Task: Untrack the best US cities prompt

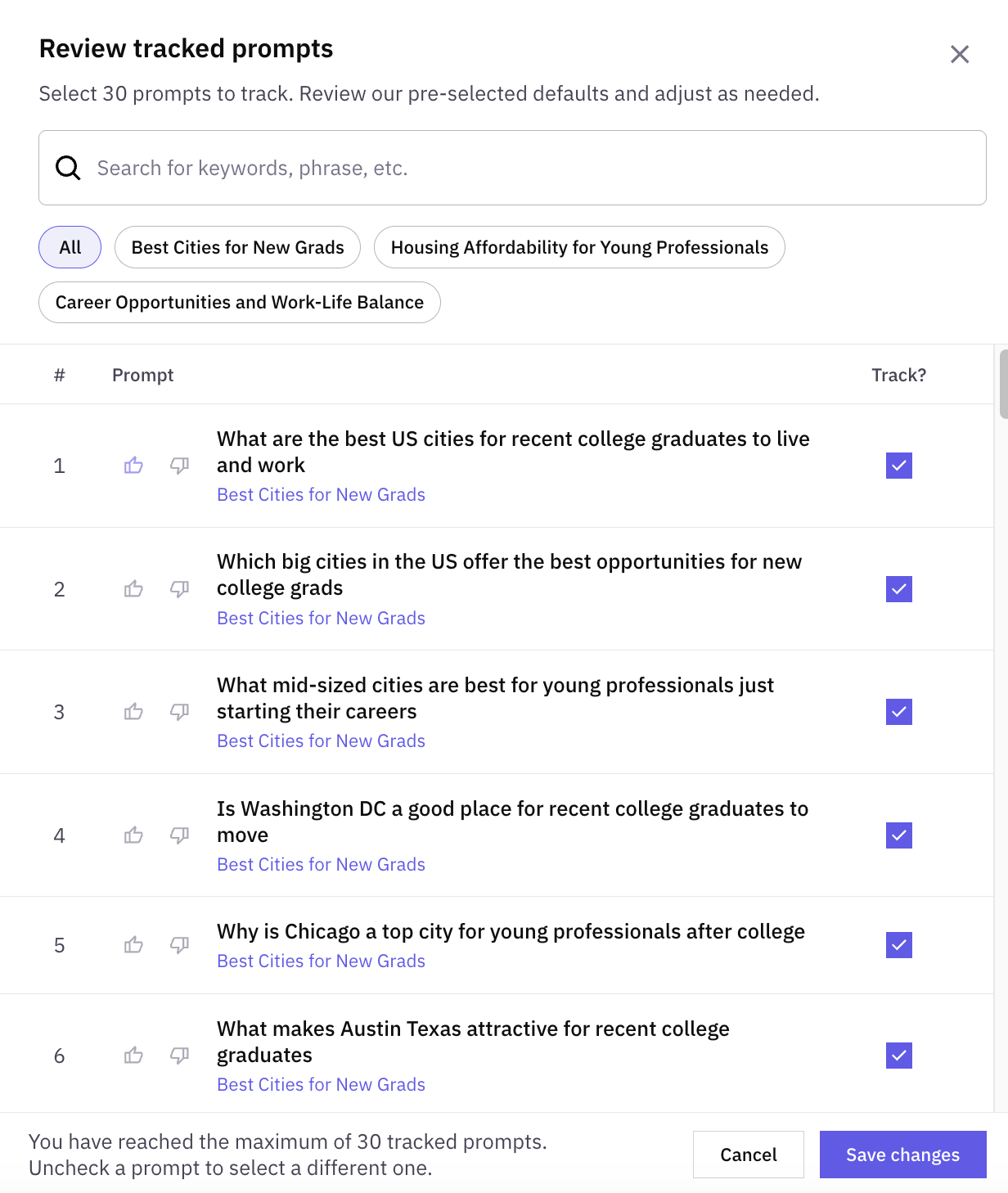Action: [899, 466]
